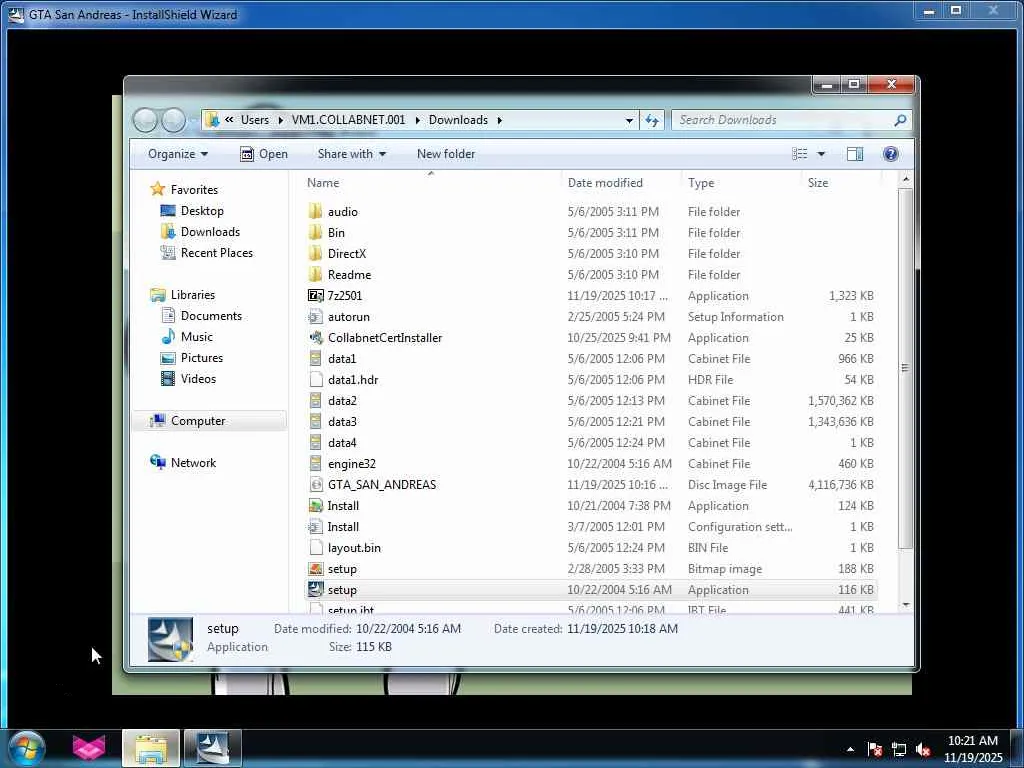Image resolution: width=1024 pixels, height=768 pixels.
Task: Show the preview pane
Action: (x=855, y=153)
